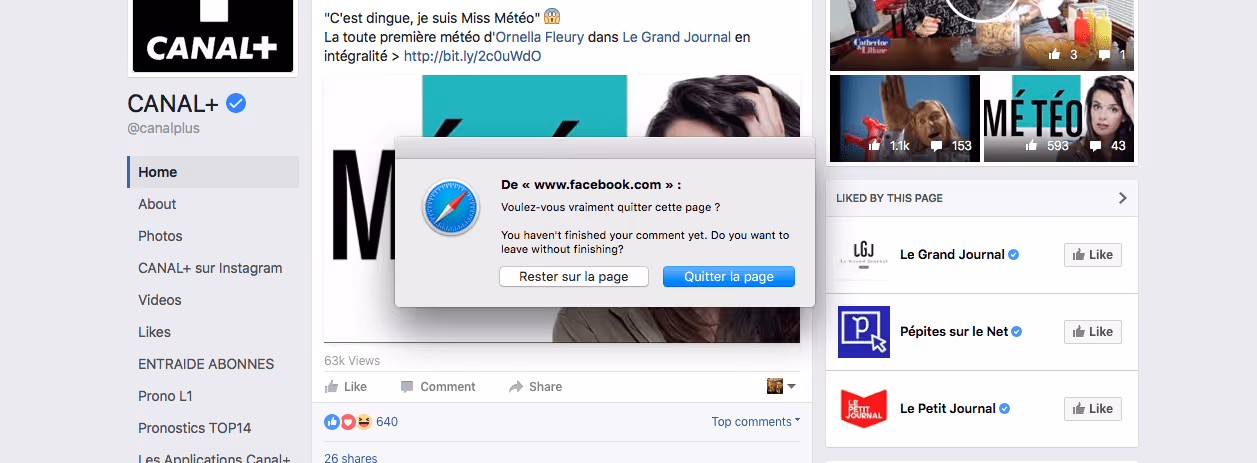The image size is (1257, 463).
Task: Open the MÉTÉO video thumbnail with 593 likes
Action: coord(1059,118)
